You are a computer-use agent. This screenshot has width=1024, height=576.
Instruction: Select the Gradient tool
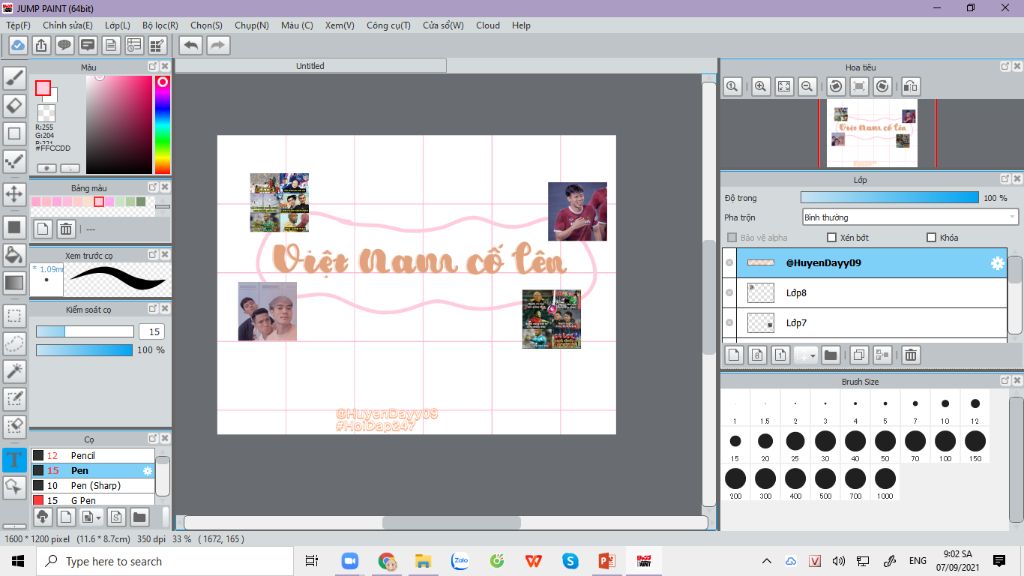click(x=14, y=282)
